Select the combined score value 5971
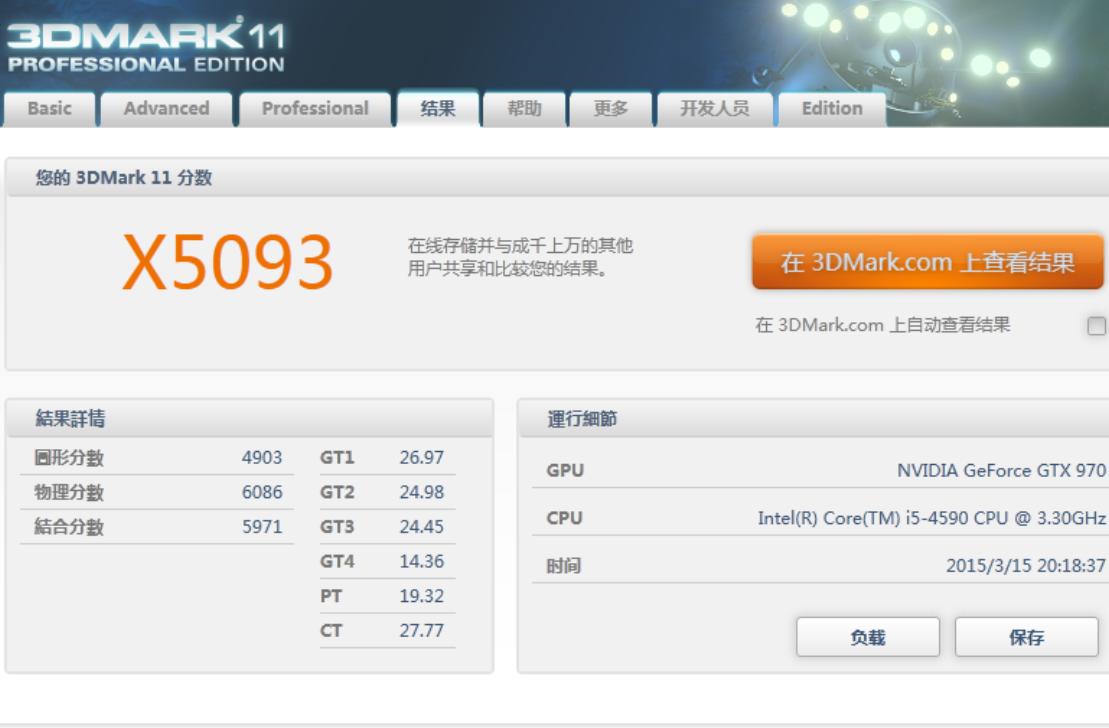Screen dimensions: 1109x728 [262, 527]
